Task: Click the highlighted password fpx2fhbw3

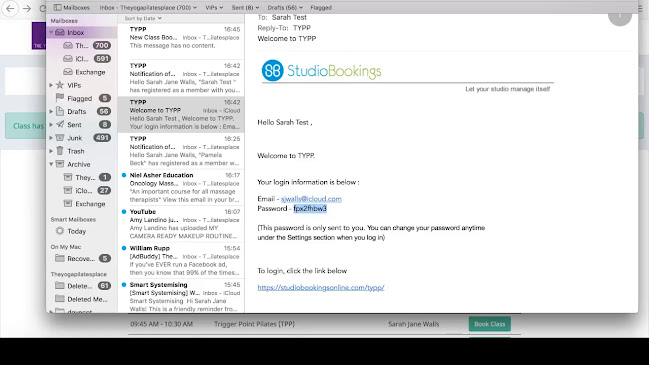Action: (x=310, y=209)
